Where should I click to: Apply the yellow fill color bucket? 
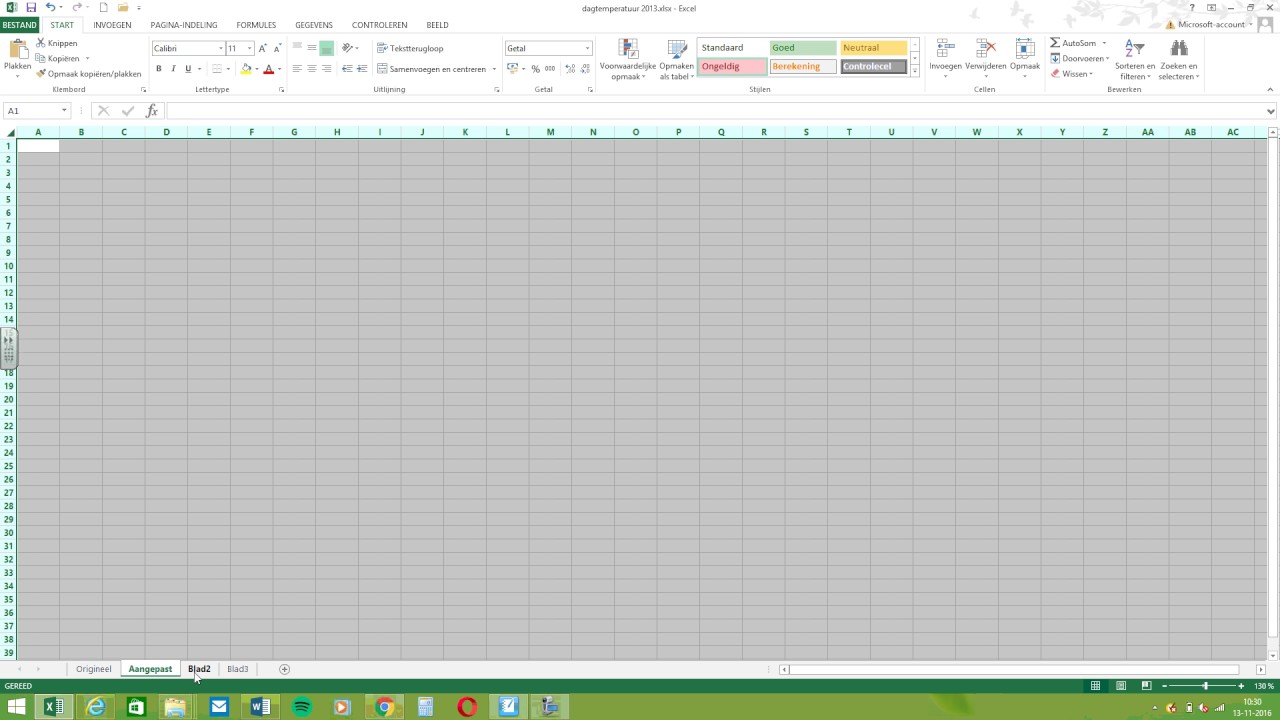tap(246, 69)
